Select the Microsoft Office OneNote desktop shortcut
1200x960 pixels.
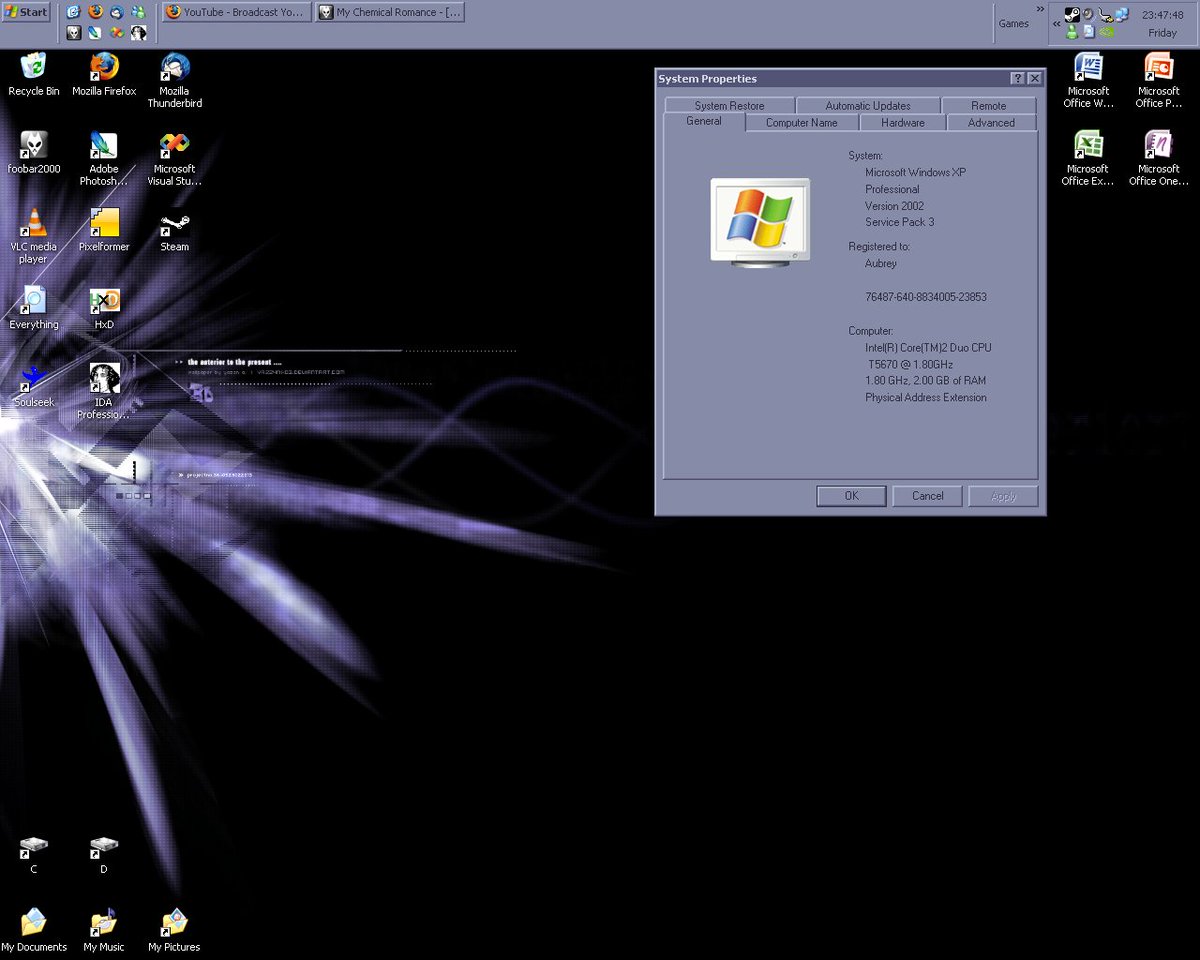point(1158,160)
